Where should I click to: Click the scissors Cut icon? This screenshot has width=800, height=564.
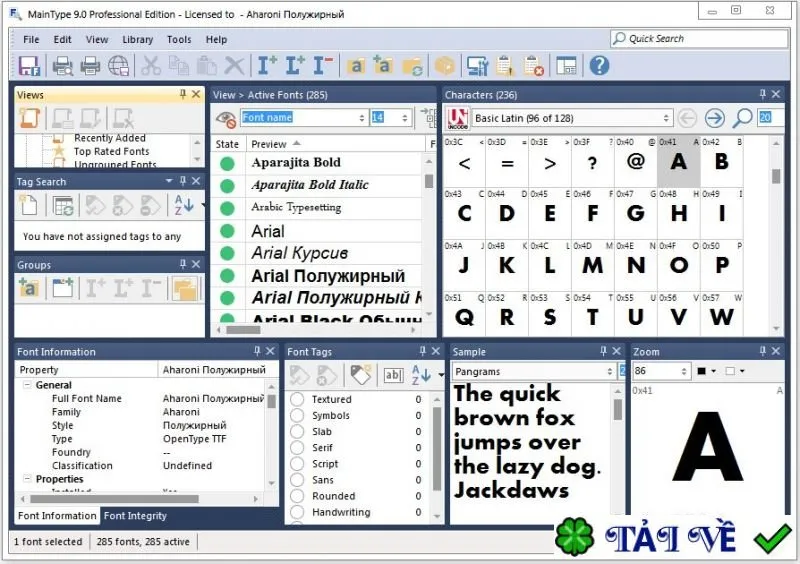[151, 66]
